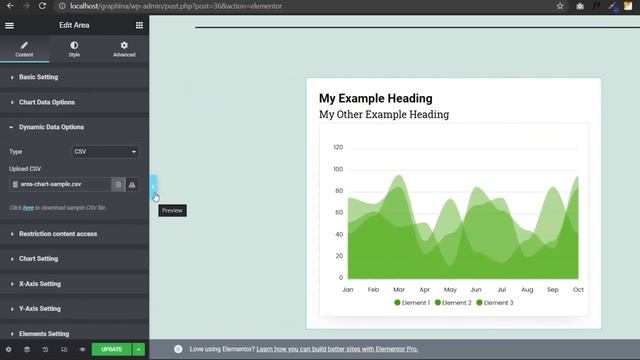
Task: Open the Elementor hamburger menu
Action: coord(9,25)
